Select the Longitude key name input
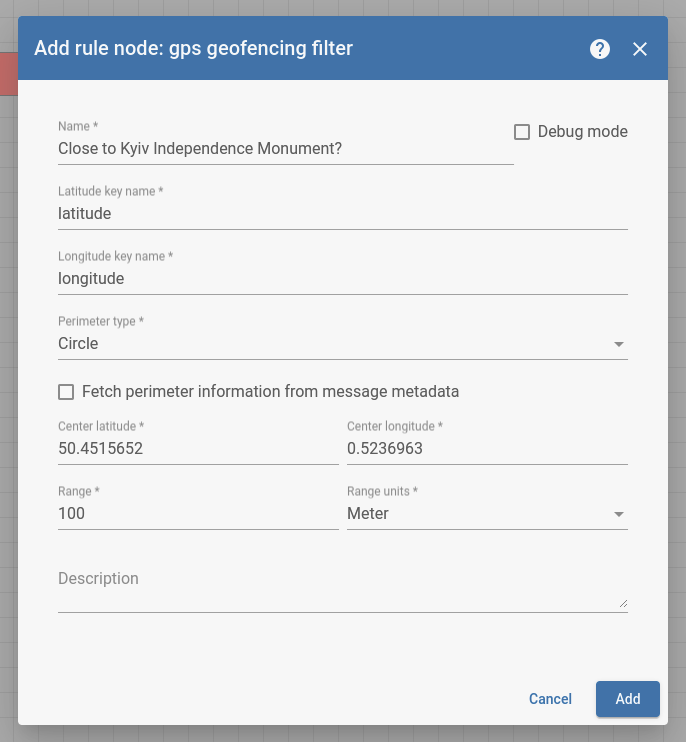This screenshot has height=742, width=686. (x=343, y=278)
